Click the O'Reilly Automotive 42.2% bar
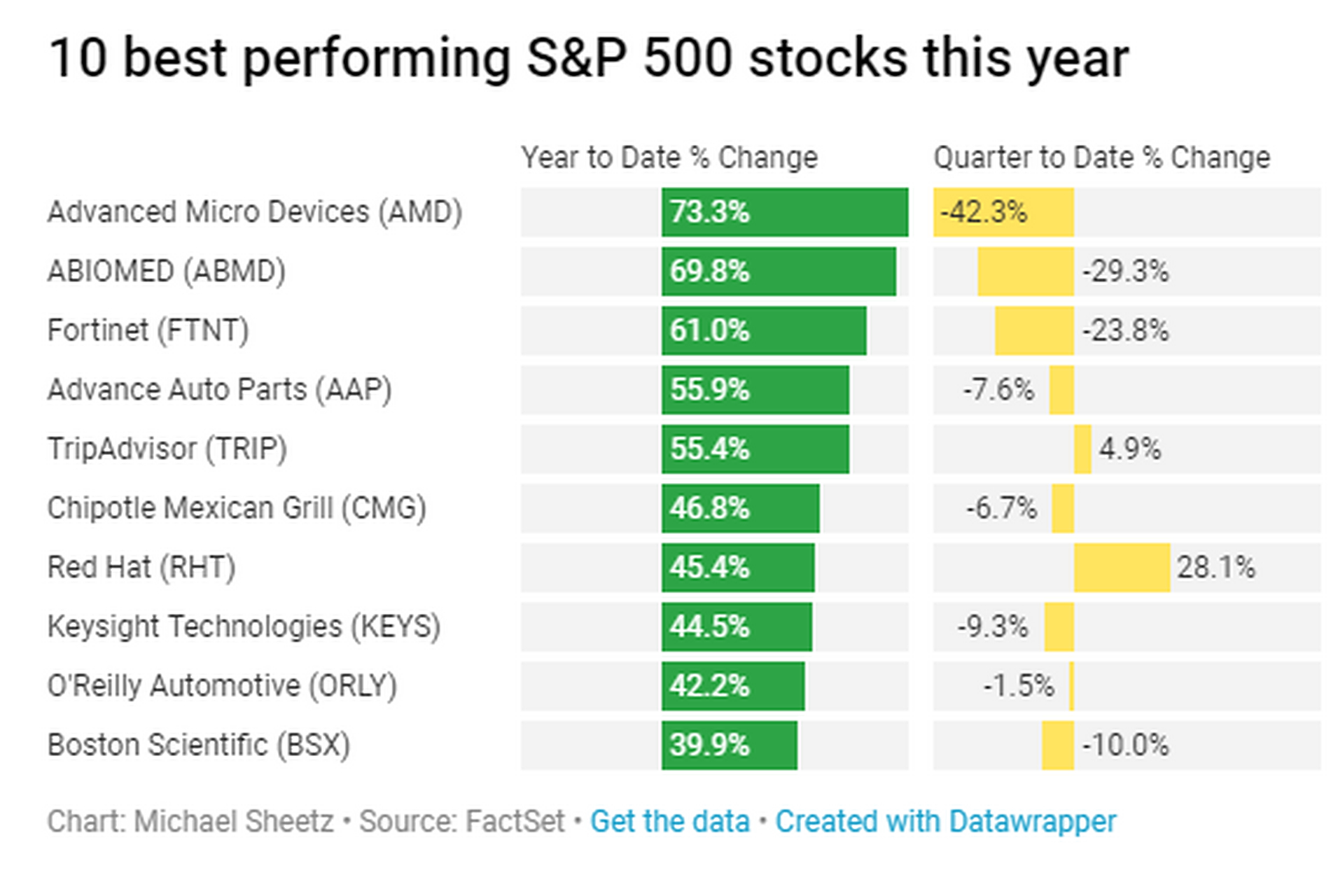Image resolution: width=1331 pixels, height=896 pixels. (732, 686)
